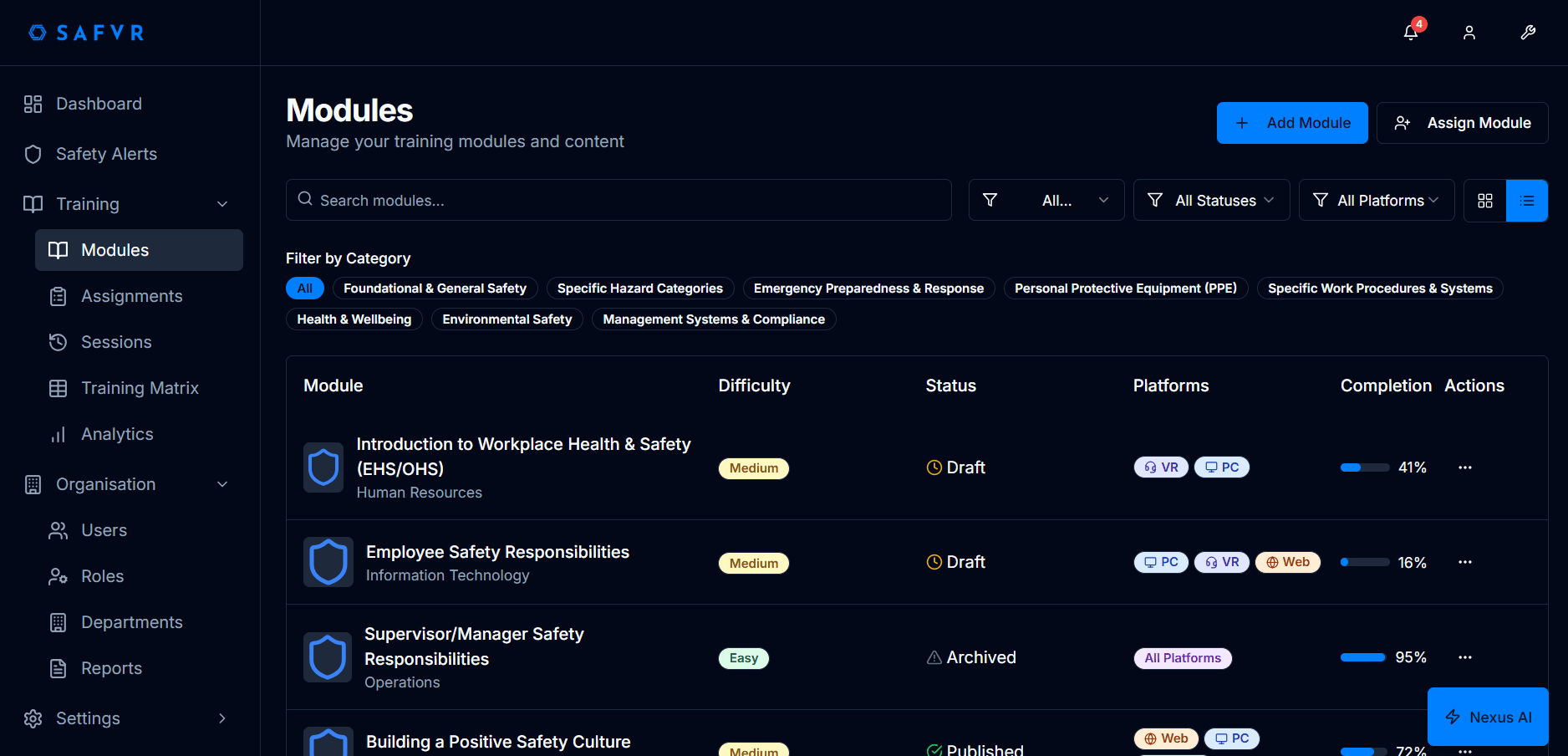Collapse the Organisation section chevron
This screenshot has height=756, width=1568.
[222, 484]
